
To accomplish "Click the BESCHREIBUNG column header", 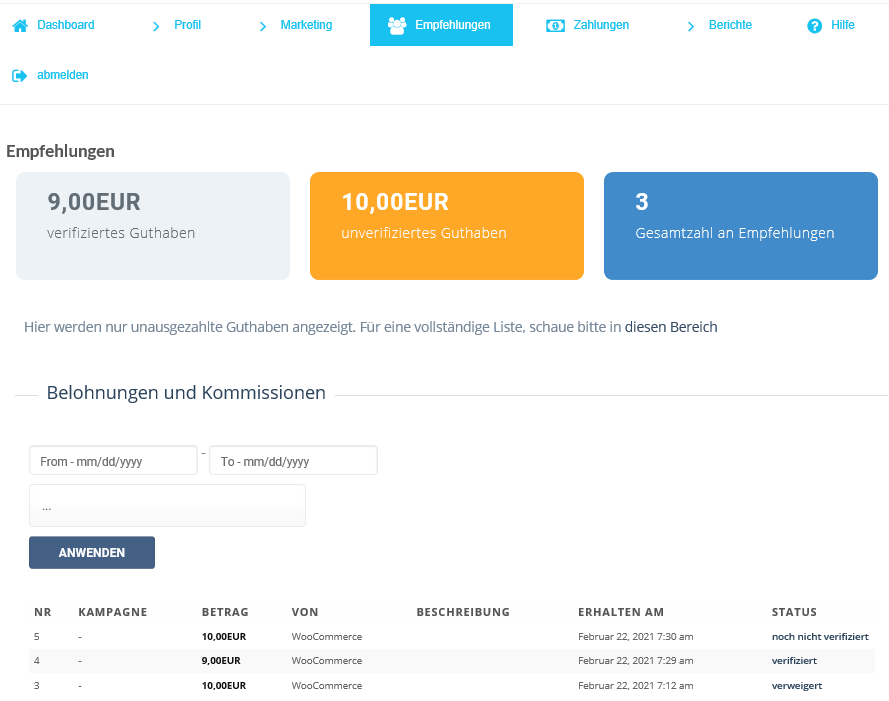I will [463, 612].
